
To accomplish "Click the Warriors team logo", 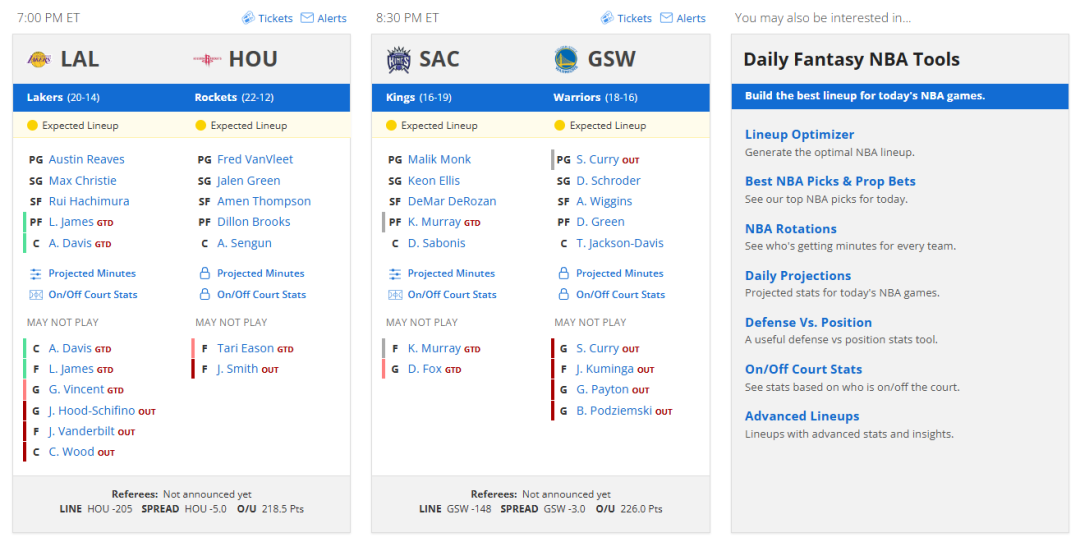I will tap(566, 60).
